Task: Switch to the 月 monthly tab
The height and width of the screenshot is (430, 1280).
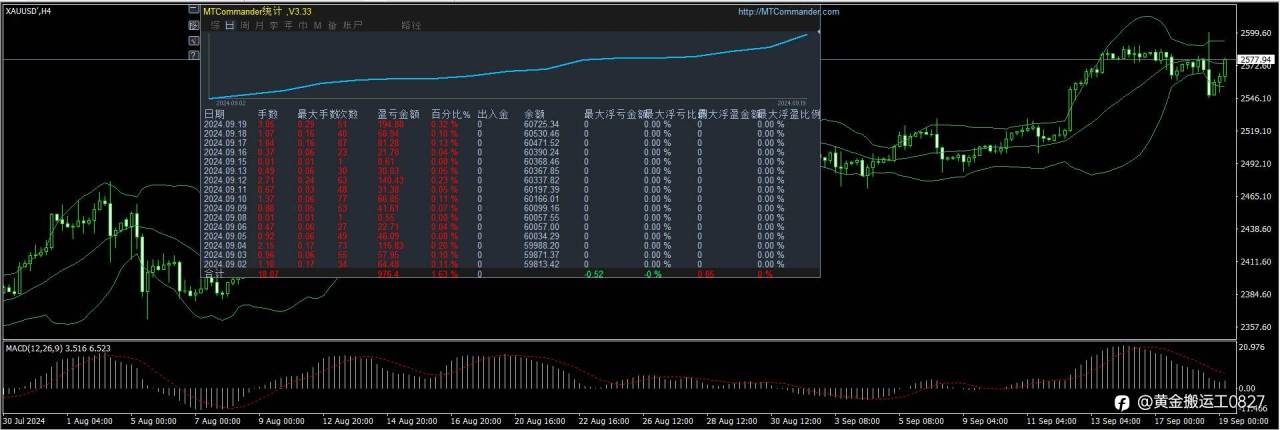Action: (x=259, y=25)
